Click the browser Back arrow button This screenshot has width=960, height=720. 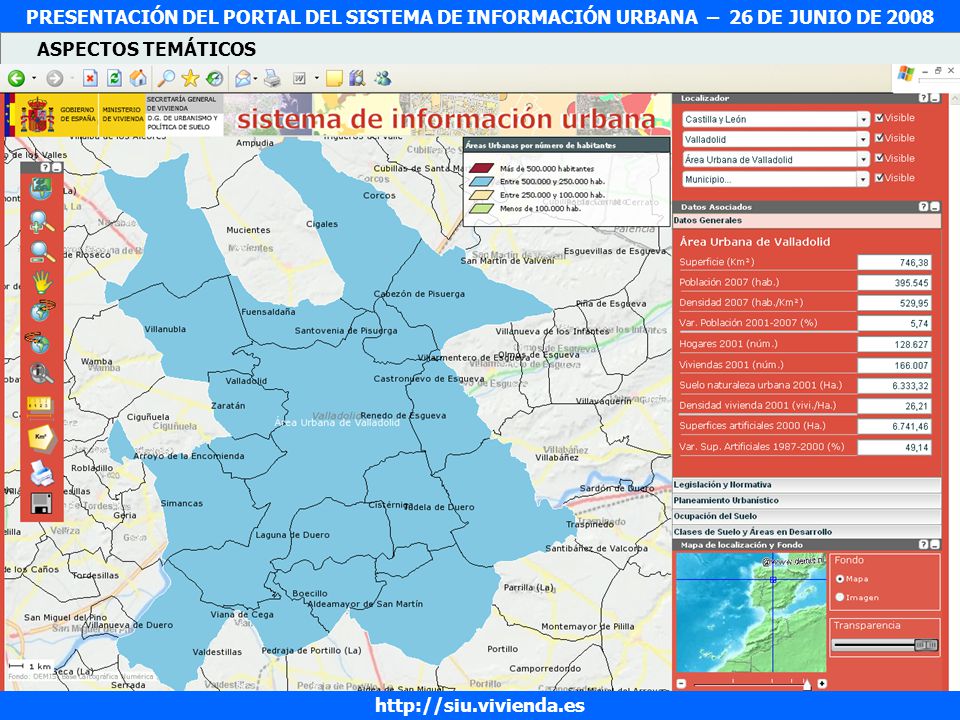(x=16, y=78)
